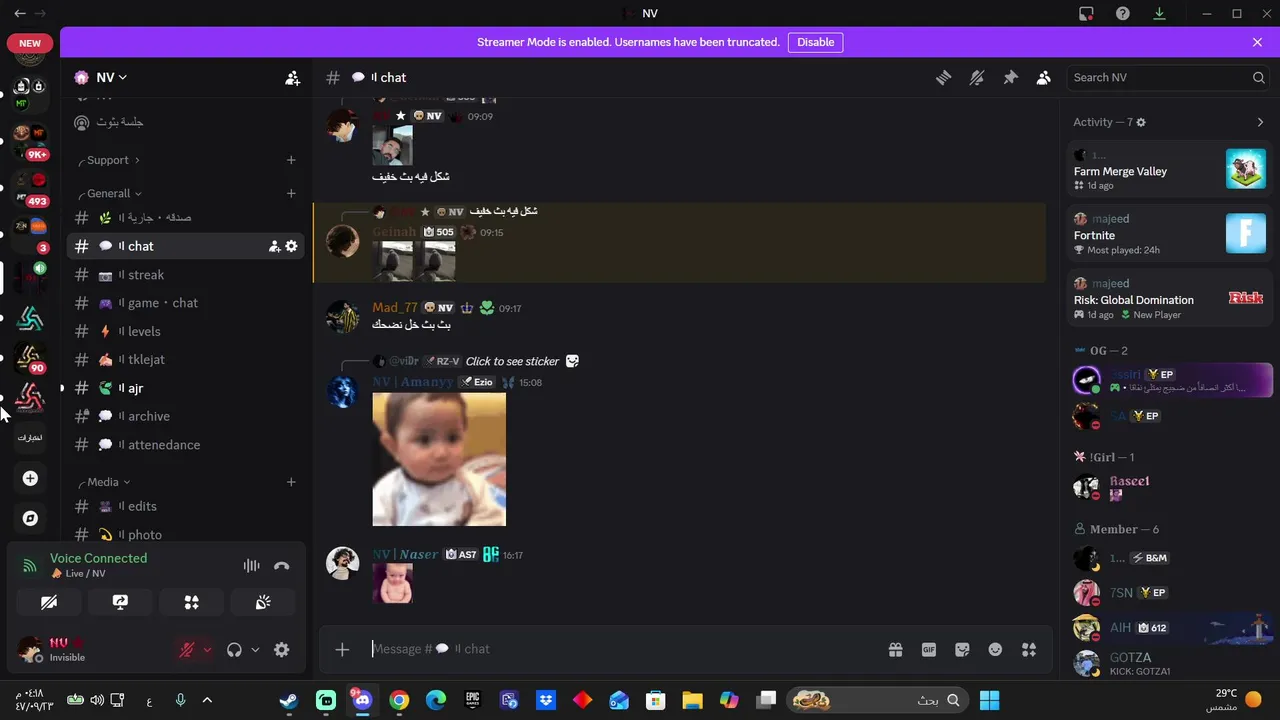Open emoji picker in message bar

tap(995, 649)
